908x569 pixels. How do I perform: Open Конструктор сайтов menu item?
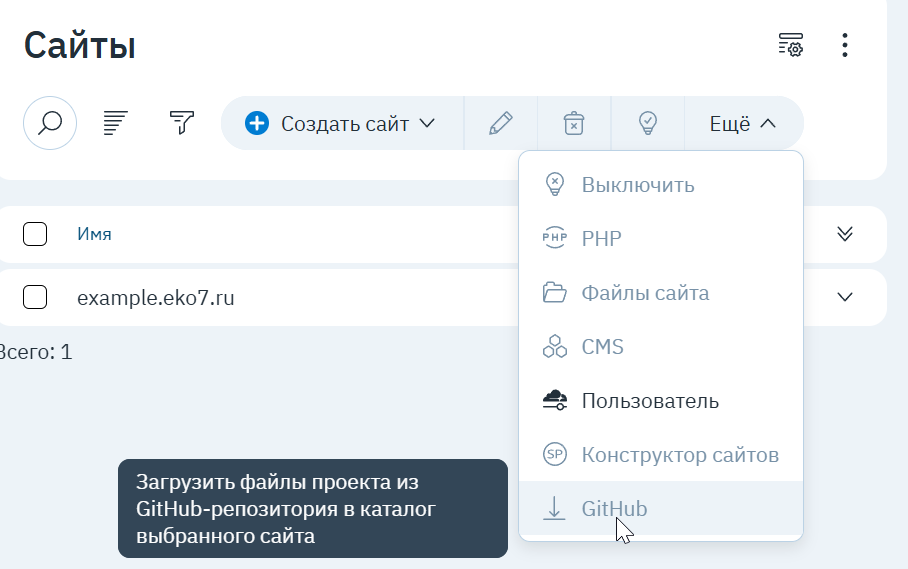(x=661, y=454)
